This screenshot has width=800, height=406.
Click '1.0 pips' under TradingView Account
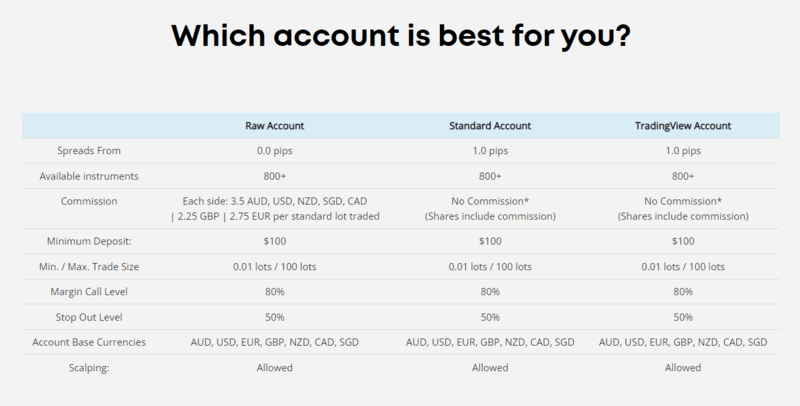pyautogui.click(x=683, y=150)
